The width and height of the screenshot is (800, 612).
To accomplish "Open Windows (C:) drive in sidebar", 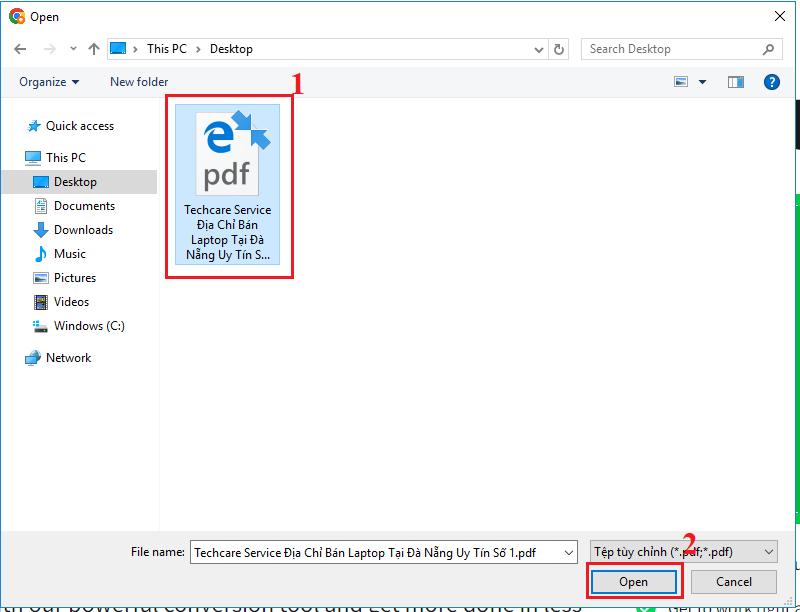I will (x=89, y=326).
